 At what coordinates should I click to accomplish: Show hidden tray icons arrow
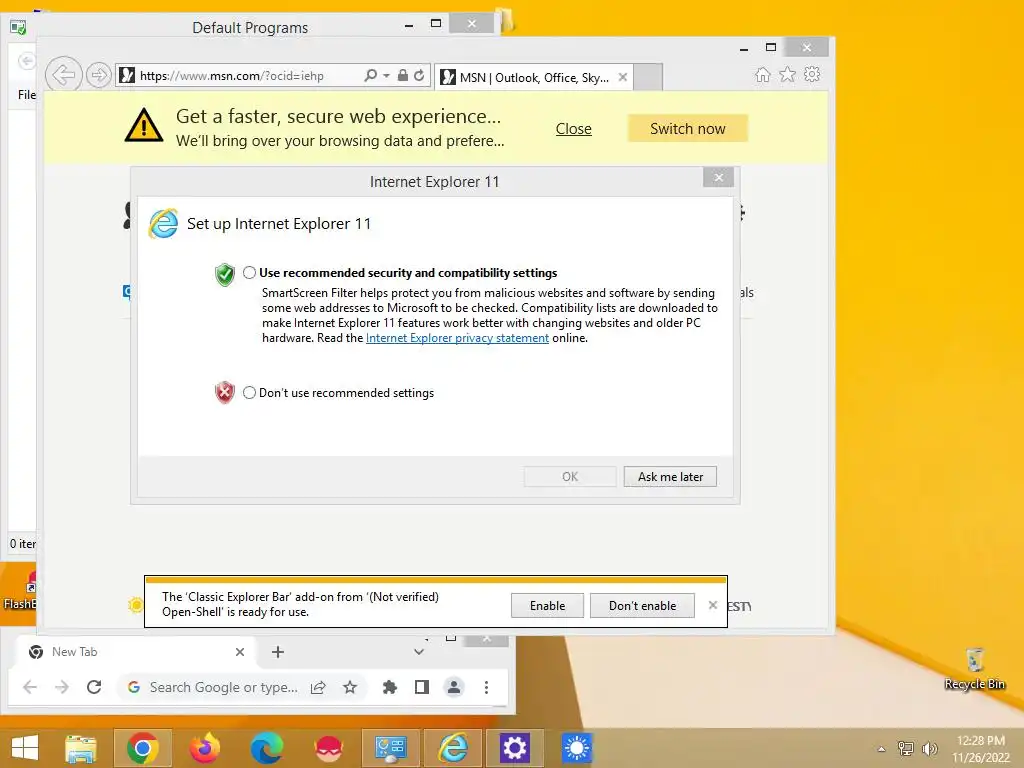(881, 749)
